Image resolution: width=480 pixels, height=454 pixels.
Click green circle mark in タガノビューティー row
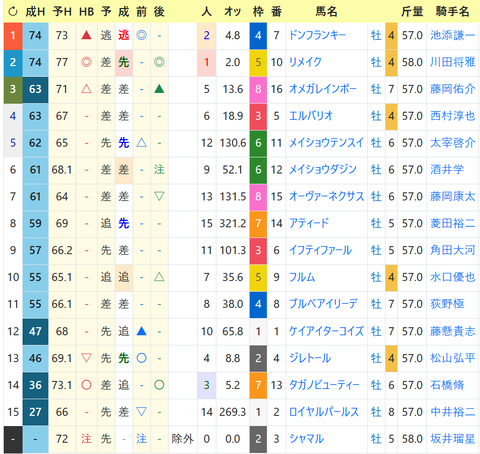(x=159, y=385)
